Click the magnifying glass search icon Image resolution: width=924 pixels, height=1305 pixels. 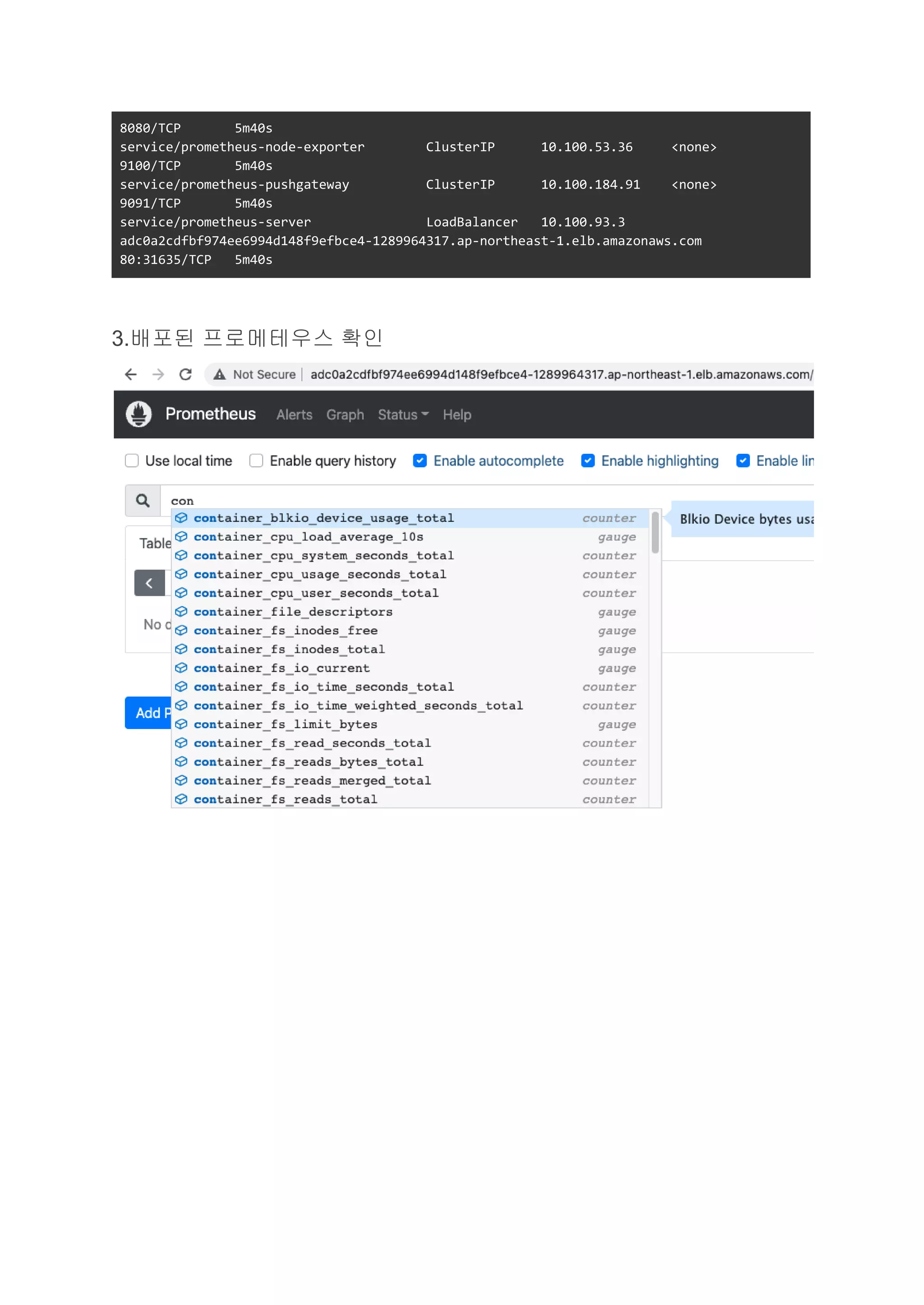[143, 501]
